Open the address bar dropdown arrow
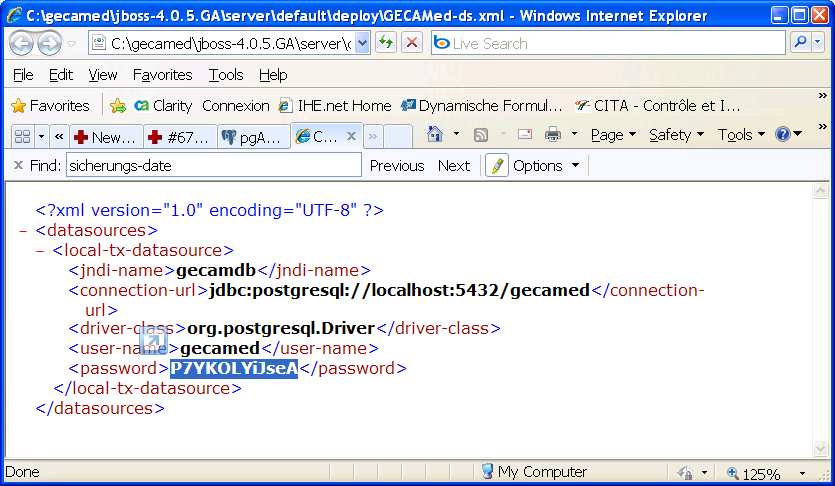Viewport: 835px width, 486px height. tap(362, 43)
